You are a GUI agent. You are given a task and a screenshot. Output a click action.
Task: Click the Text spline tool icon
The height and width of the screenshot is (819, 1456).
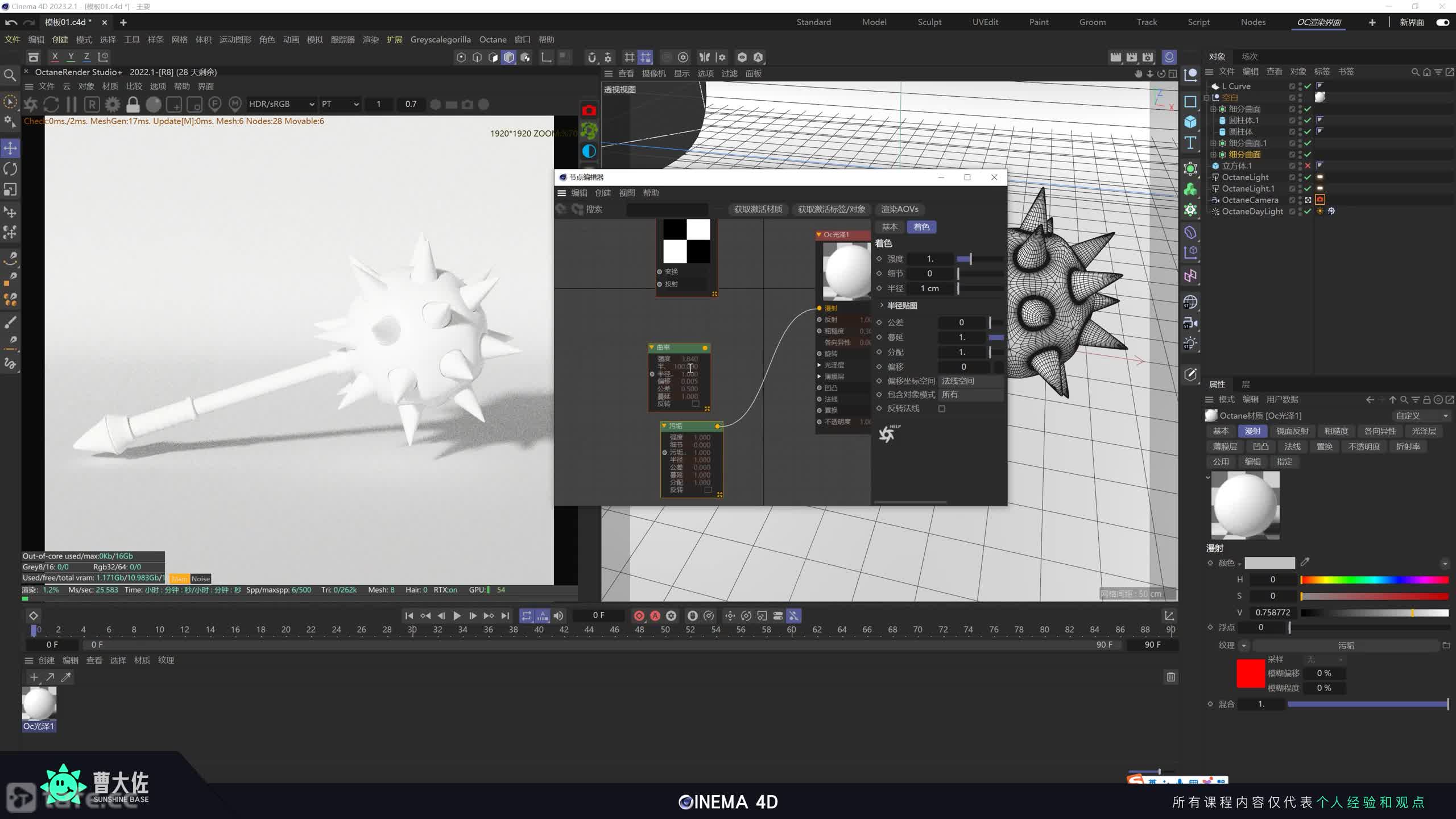pos(1190,143)
